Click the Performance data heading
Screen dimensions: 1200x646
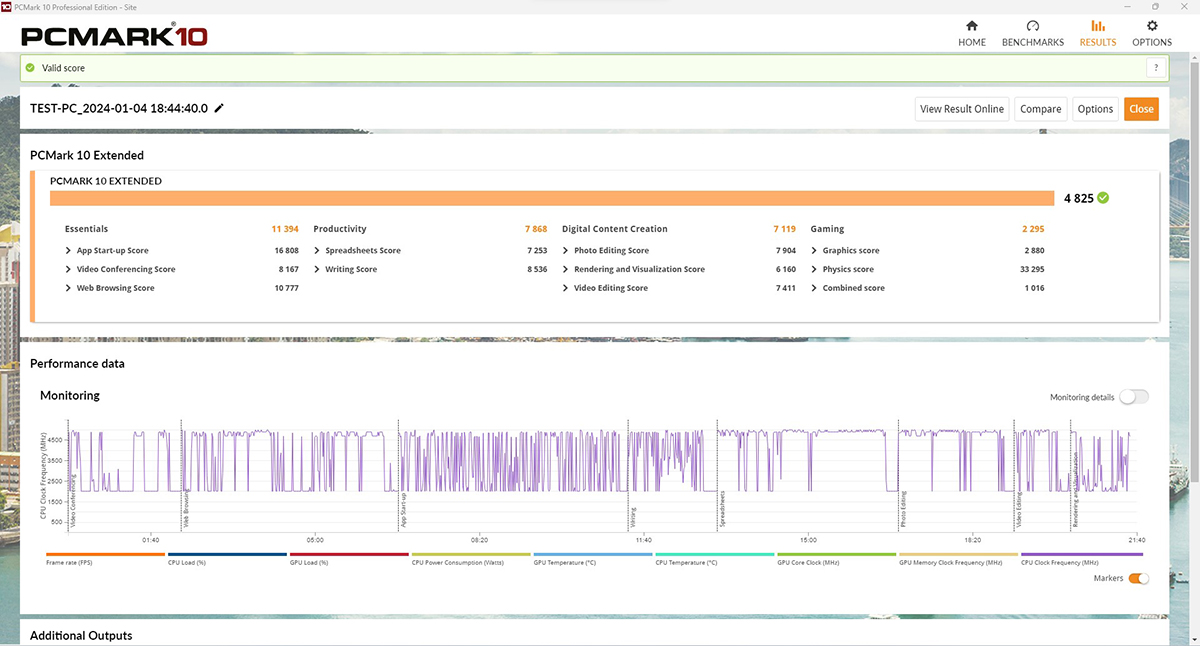pyautogui.click(x=77, y=364)
